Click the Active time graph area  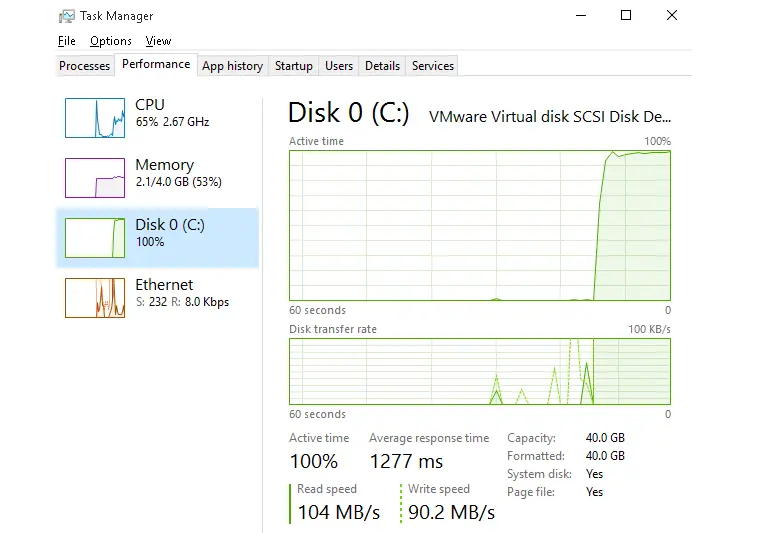480,225
